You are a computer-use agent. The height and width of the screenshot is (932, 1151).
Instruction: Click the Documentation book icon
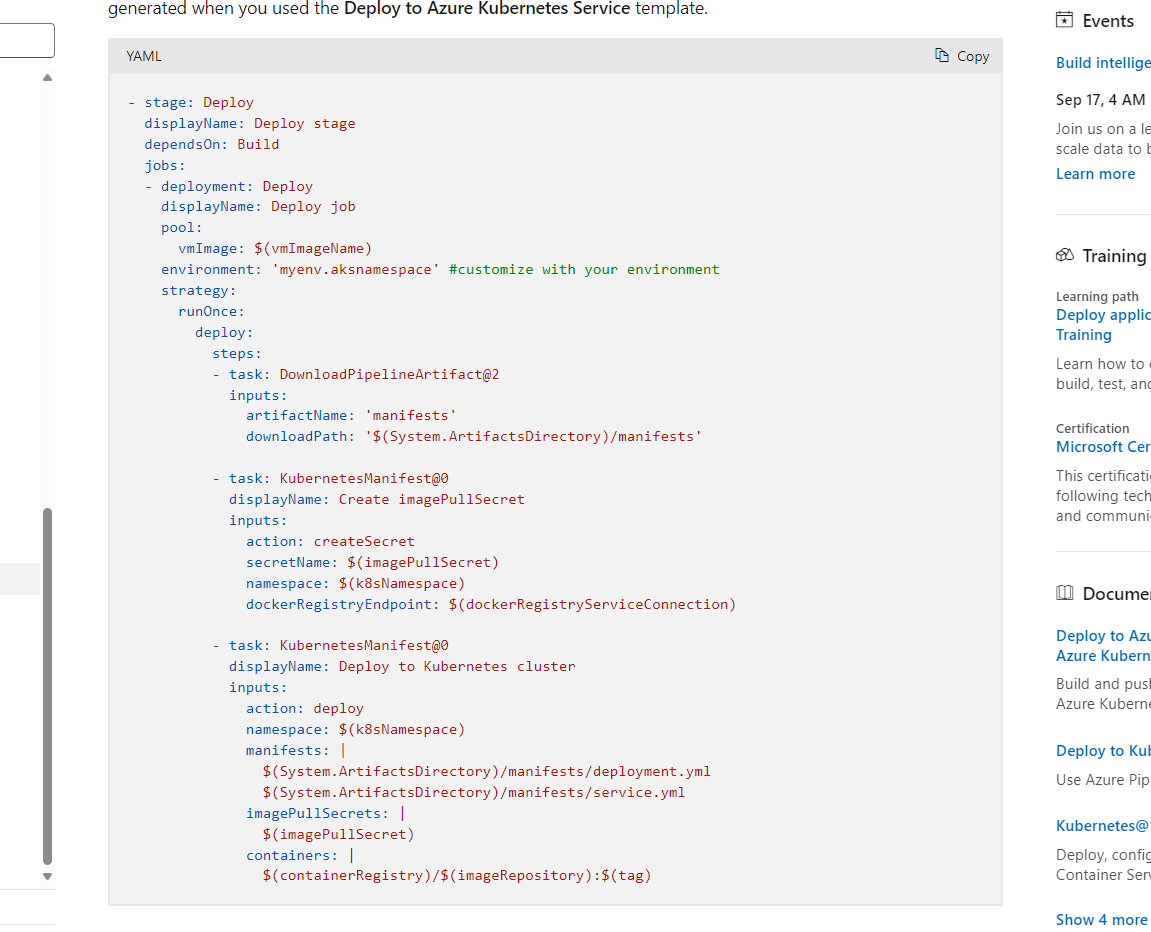[x=1064, y=593]
